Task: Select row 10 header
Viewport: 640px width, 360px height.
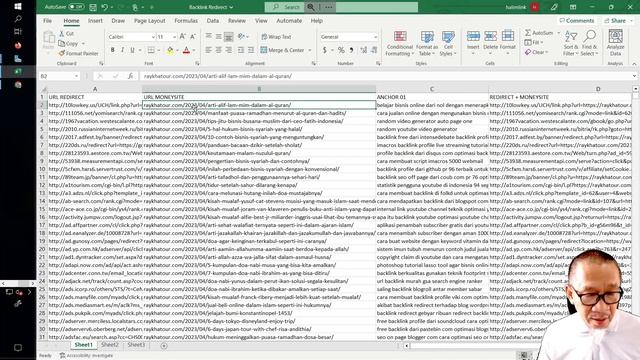Action: 42,169
